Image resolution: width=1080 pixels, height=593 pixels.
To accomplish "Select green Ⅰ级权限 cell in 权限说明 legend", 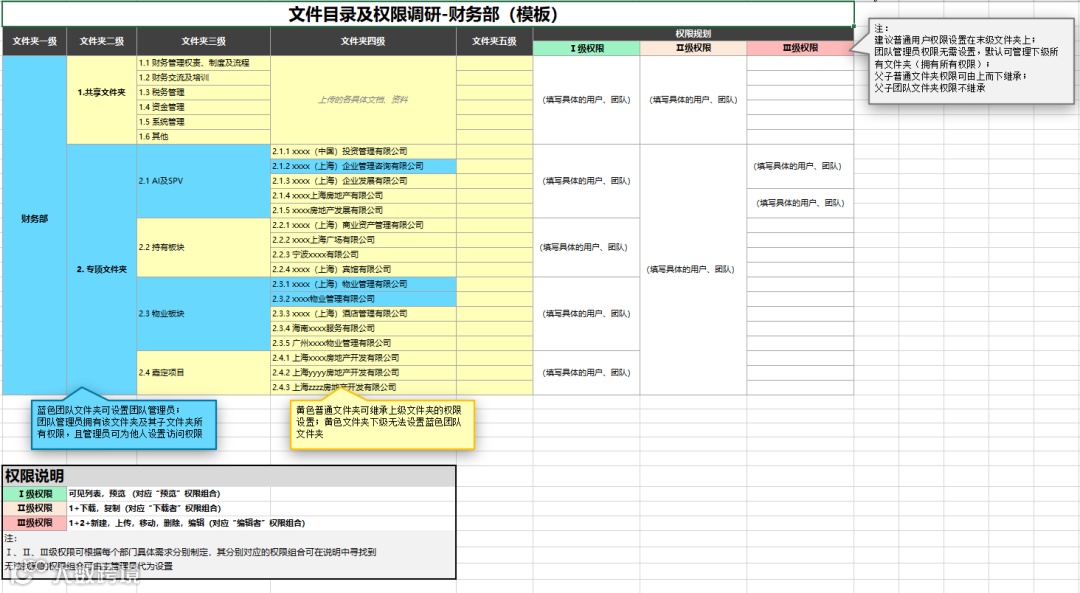I will click(x=34, y=494).
